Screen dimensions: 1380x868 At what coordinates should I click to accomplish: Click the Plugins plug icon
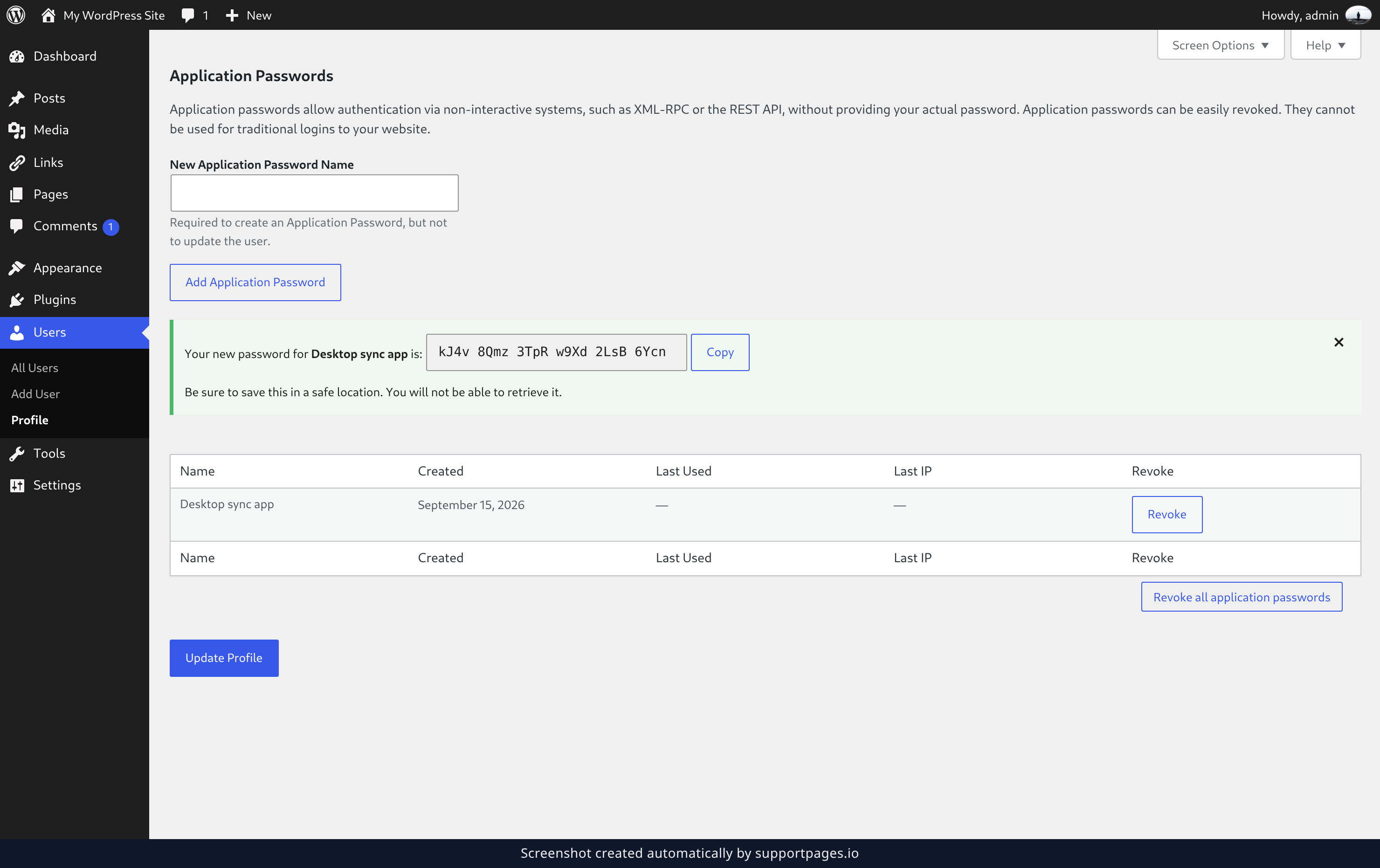[x=17, y=300]
